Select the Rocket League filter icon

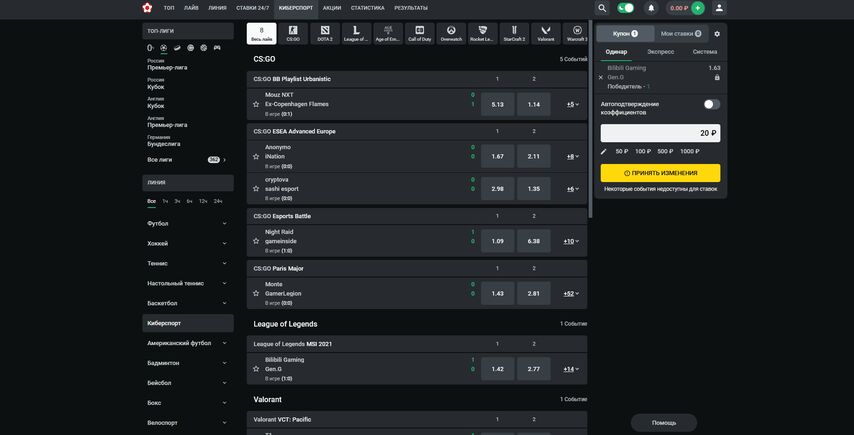(483, 33)
